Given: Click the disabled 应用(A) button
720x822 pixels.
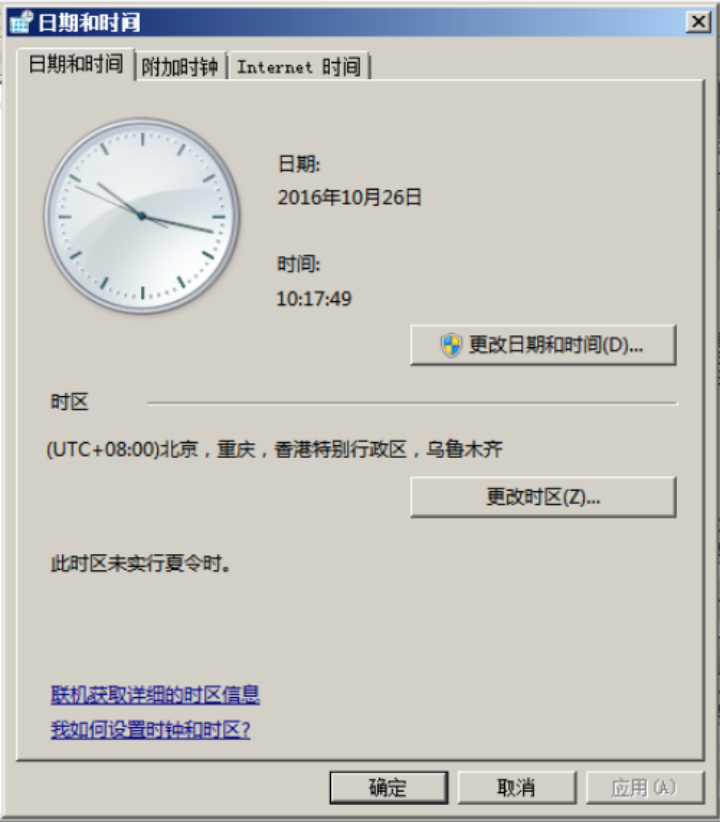Looking at the screenshot, I should pyautogui.click(x=644, y=787).
